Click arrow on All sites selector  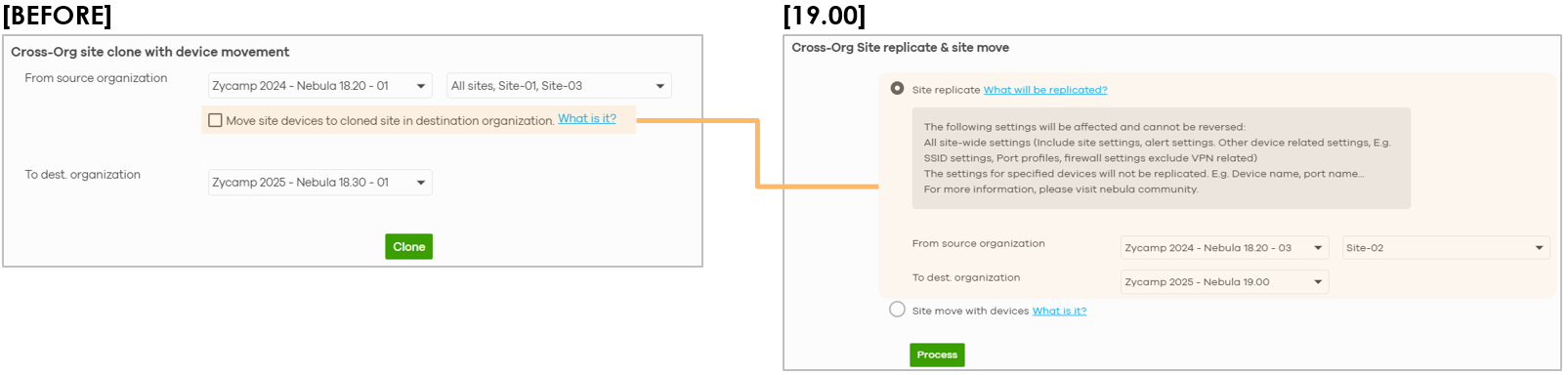[660, 86]
